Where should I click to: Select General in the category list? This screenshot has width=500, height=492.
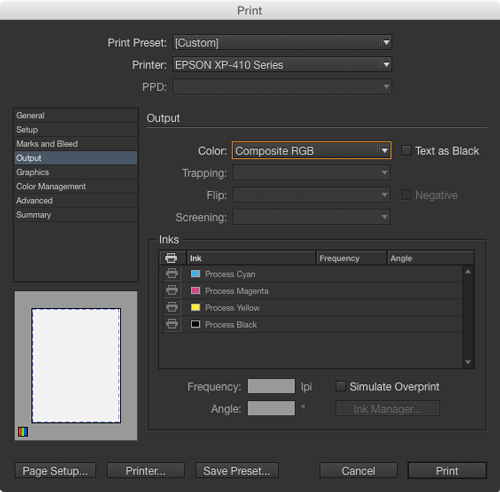pyautogui.click(x=76, y=116)
